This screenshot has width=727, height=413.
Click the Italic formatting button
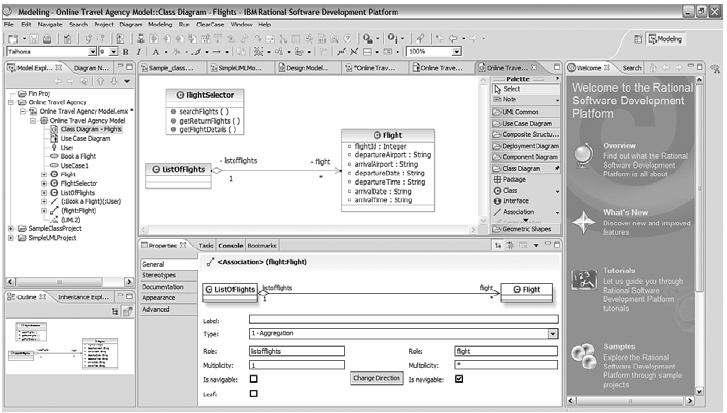(x=138, y=52)
